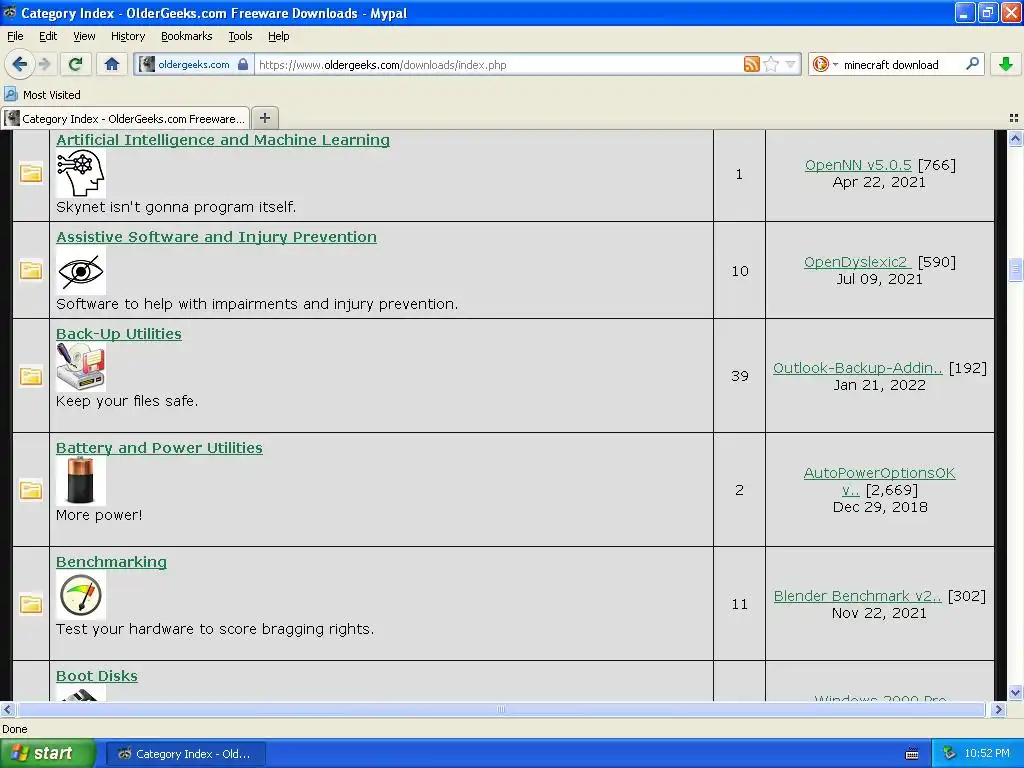Reload the page with the refresh icon

(x=75, y=64)
